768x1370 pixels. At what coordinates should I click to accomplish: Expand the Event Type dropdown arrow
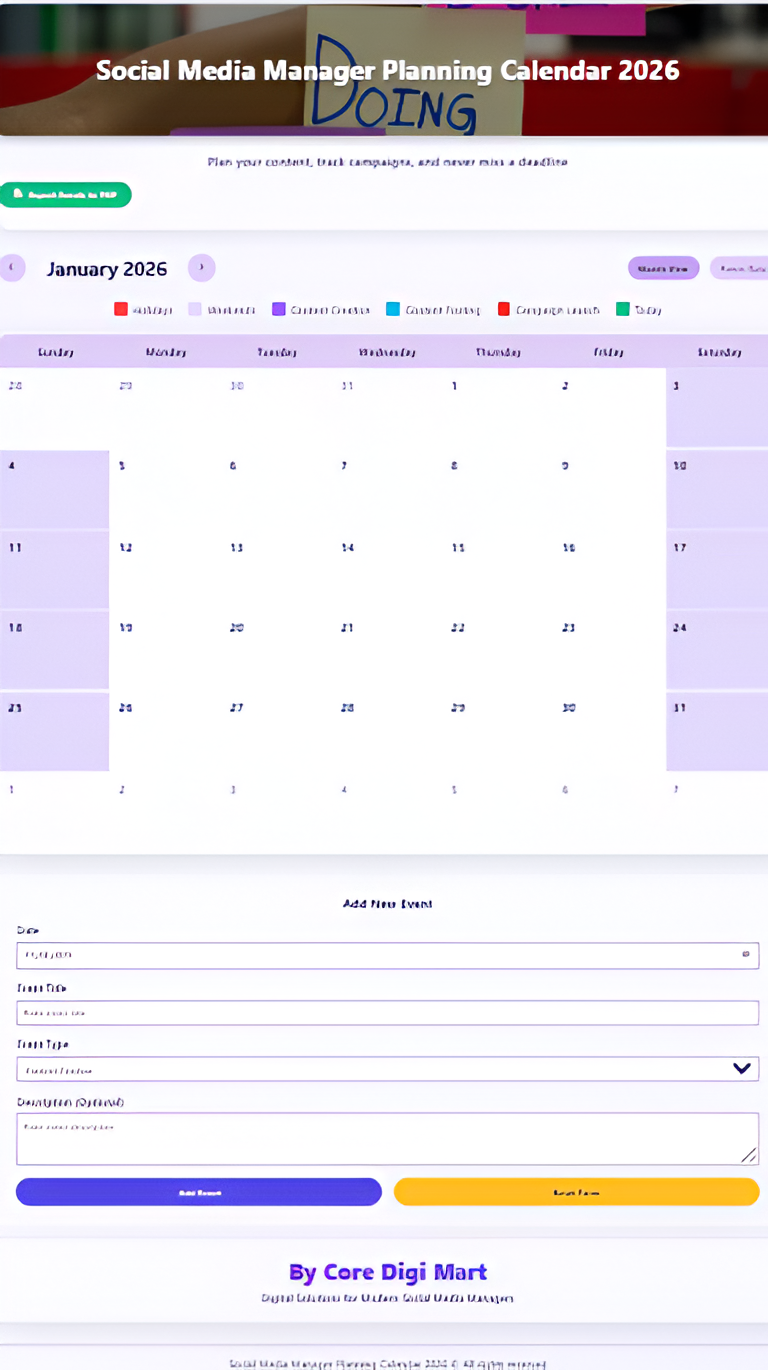pos(742,1069)
